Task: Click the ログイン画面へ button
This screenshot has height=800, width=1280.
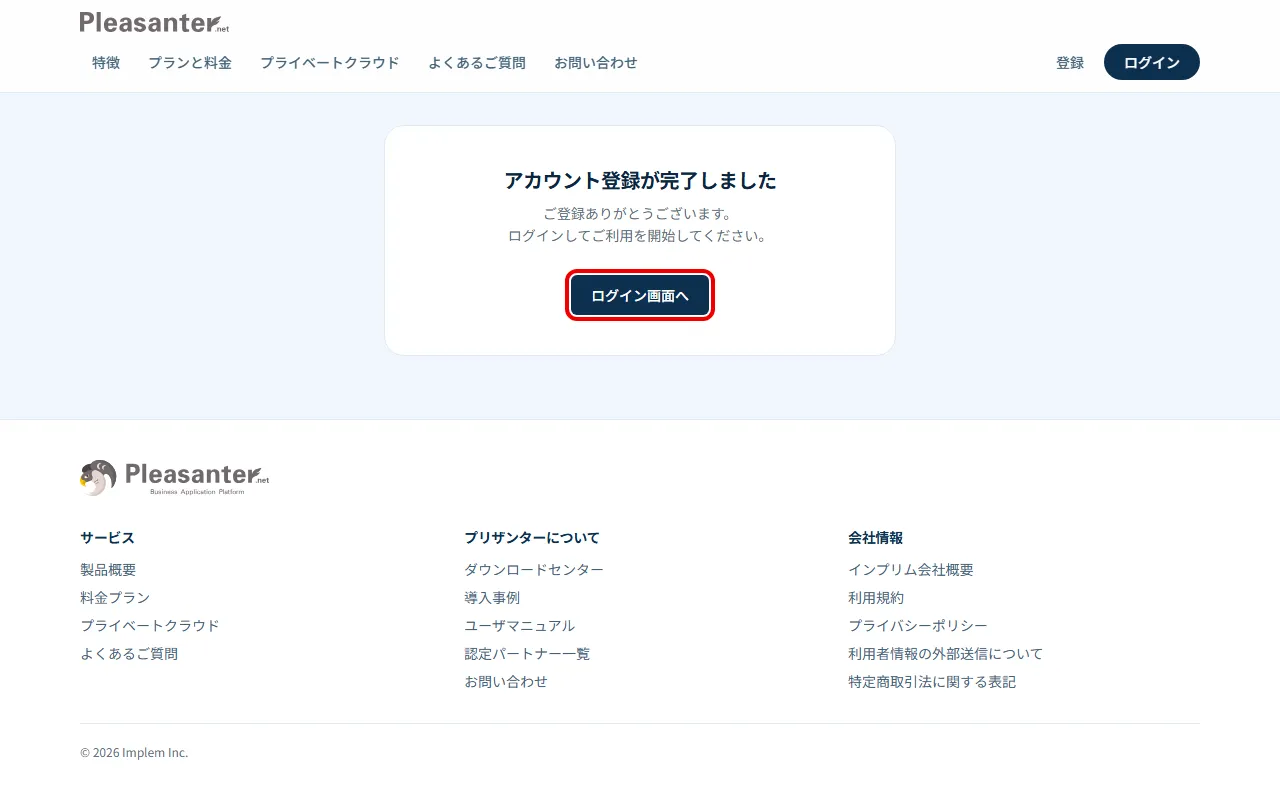Action: 640,295
